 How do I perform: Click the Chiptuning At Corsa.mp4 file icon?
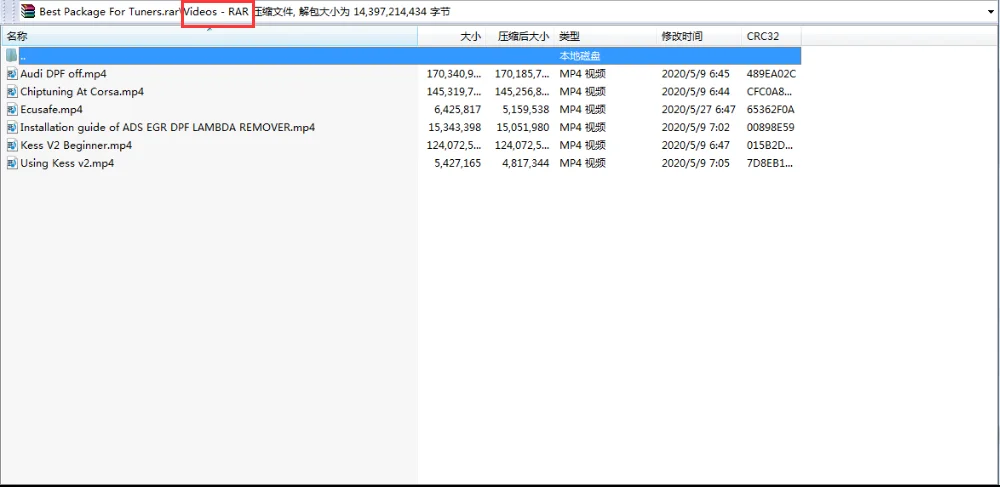pyautogui.click(x=12, y=92)
